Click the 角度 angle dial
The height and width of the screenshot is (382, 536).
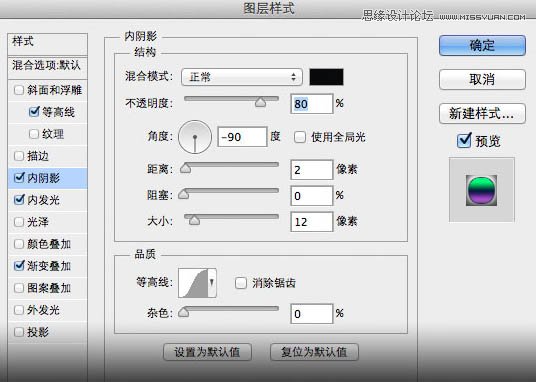point(195,137)
